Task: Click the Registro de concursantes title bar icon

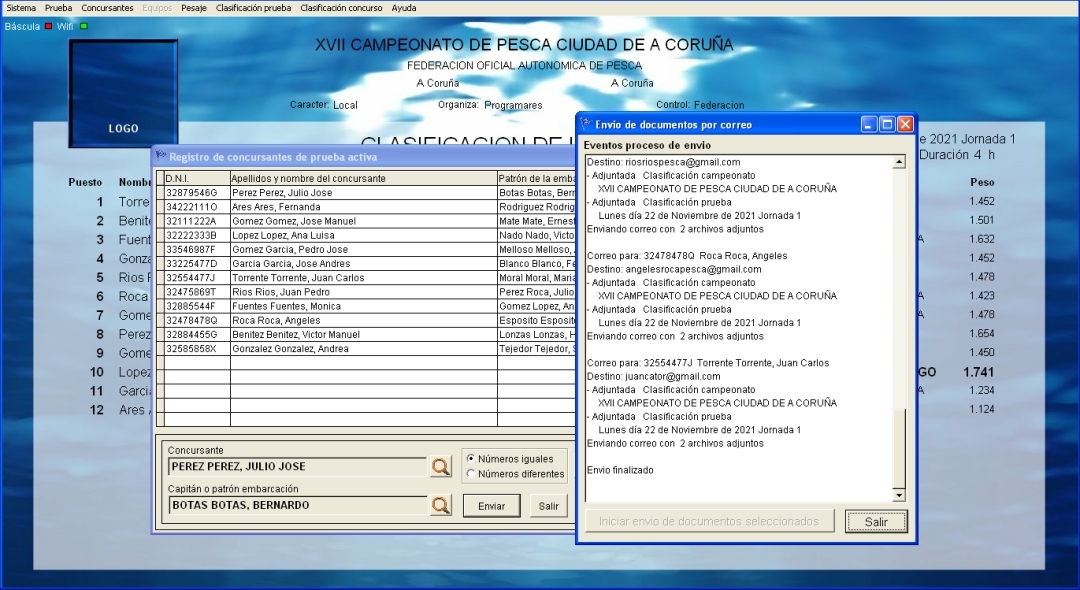Action: (160, 156)
